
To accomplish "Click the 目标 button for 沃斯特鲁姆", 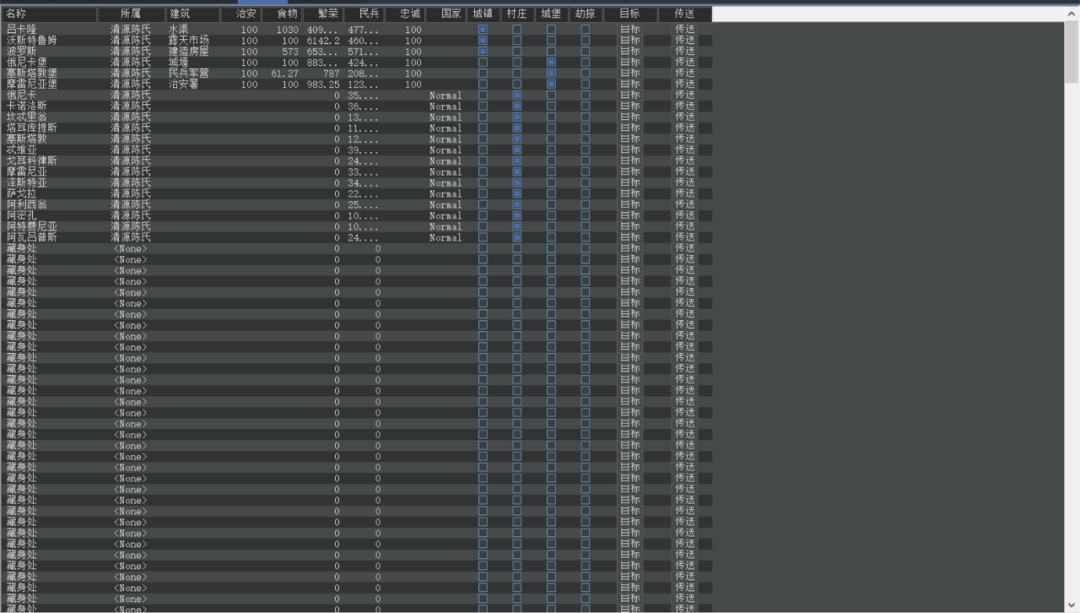I will pyautogui.click(x=629, y=41).
